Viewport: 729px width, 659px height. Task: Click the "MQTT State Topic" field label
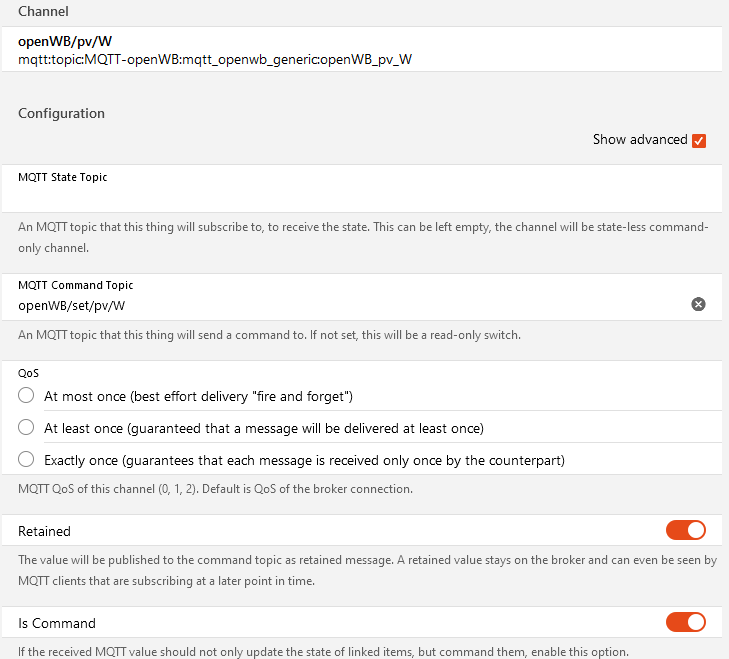pyautogui.click(x=63, y=177)
